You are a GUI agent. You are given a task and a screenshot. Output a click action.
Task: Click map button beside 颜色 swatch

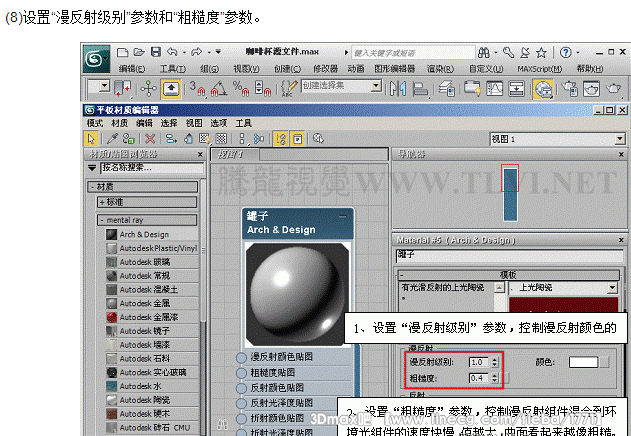click(x=604, y=362)
